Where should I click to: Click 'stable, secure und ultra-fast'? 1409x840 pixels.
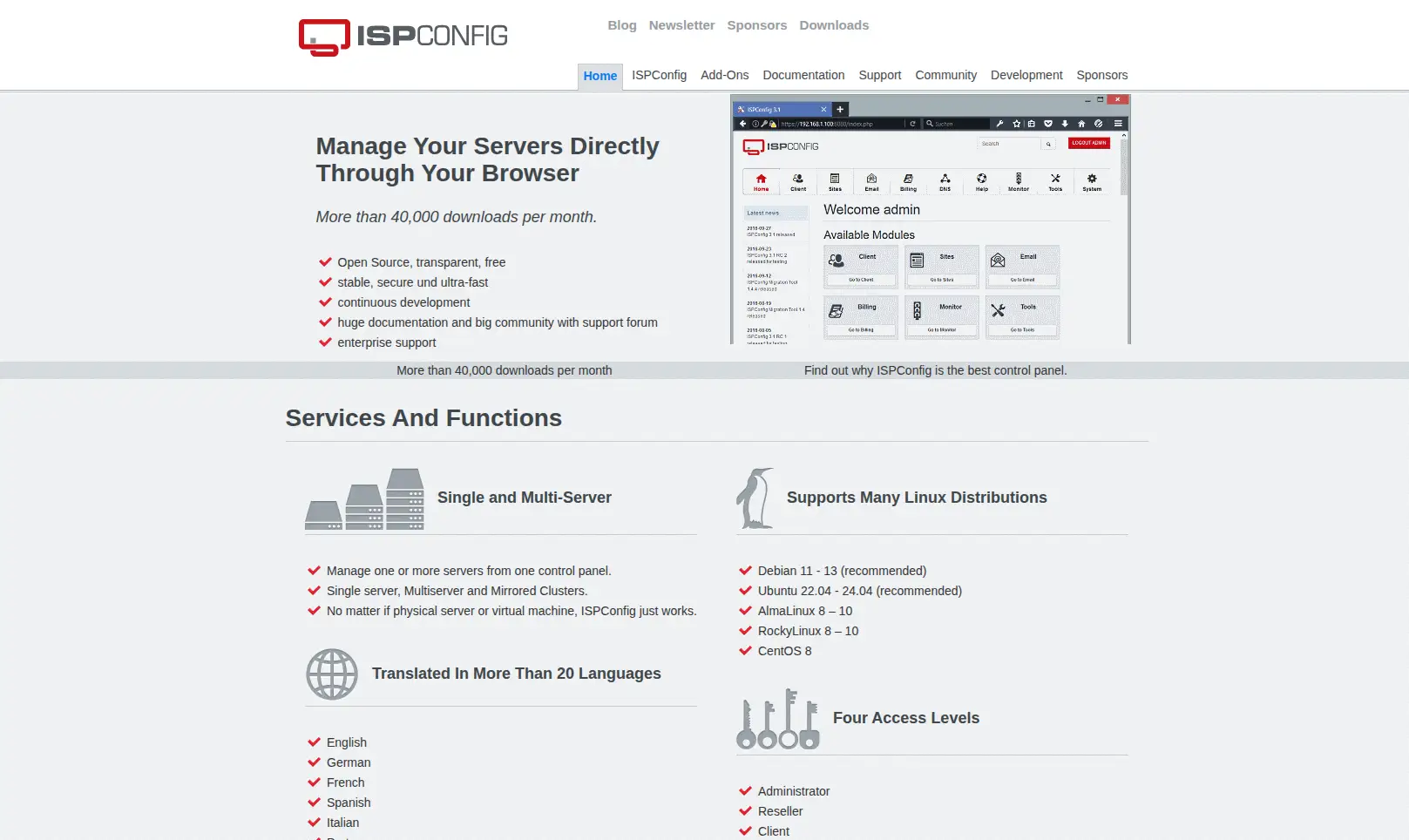413,282
